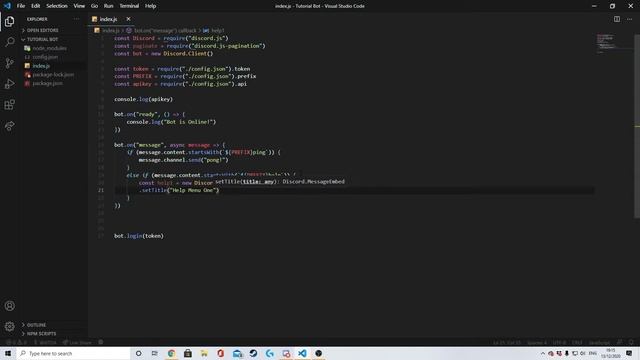Change end of line CRLF setting

[577, 342]
